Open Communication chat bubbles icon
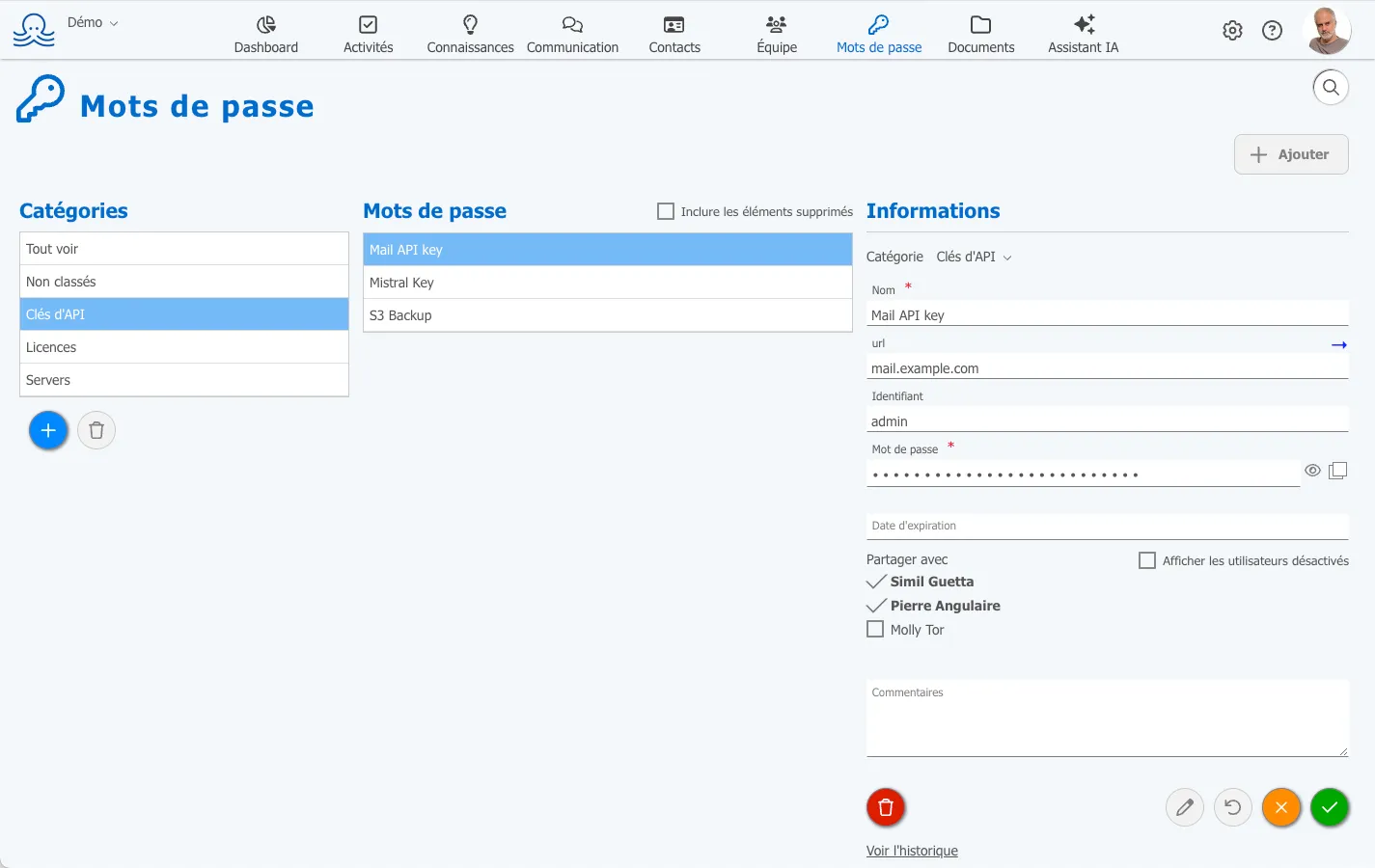This screenshot has width=1375, height=868. [x=572, y=24]
